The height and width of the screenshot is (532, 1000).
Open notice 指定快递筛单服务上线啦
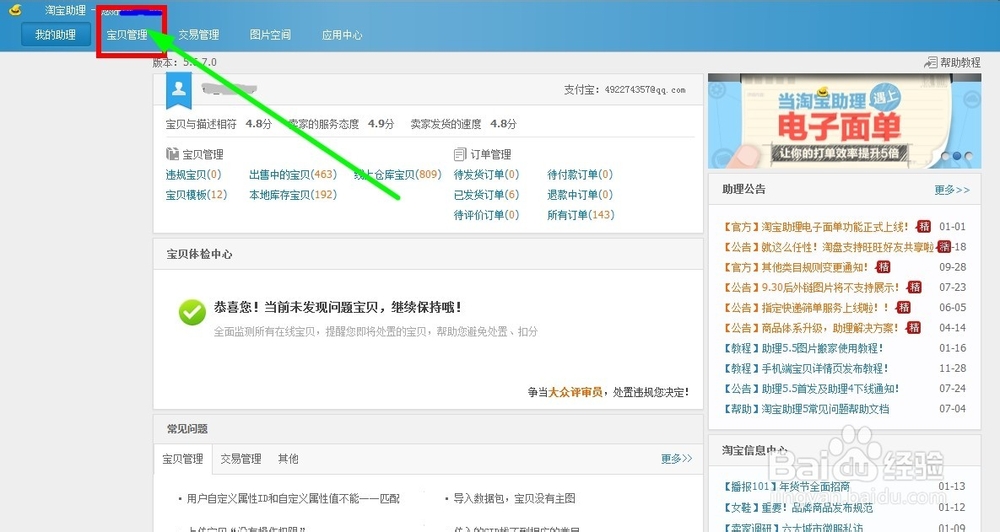pyautogui.click(x=805, y=307)
